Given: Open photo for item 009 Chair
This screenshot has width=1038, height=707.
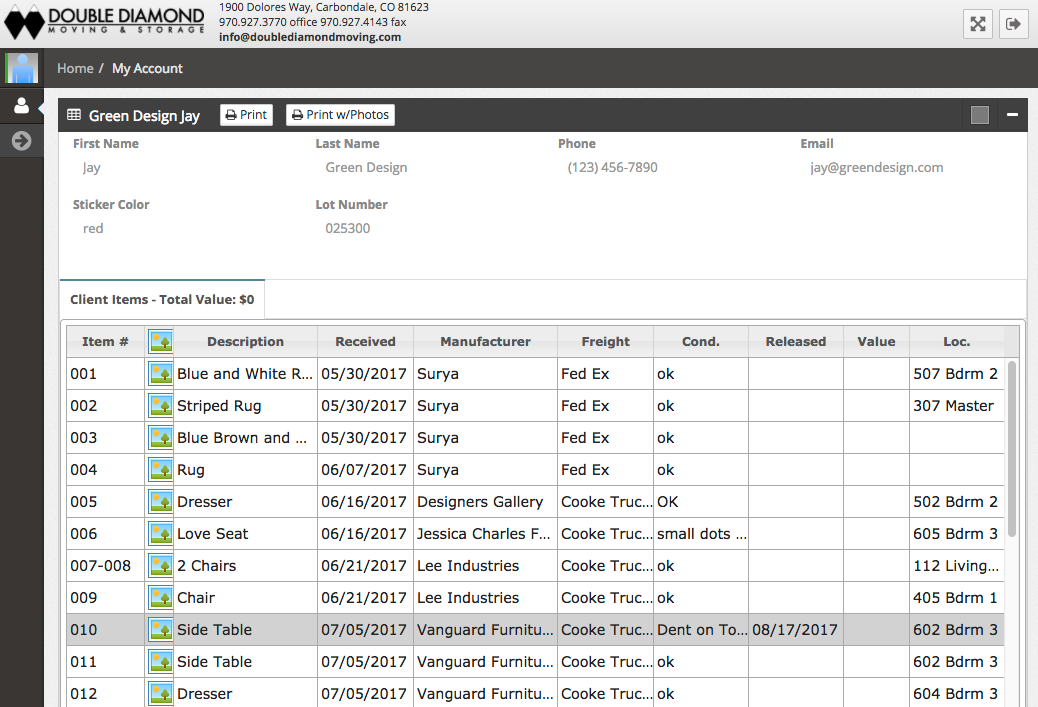Looking at the screenshot, I should [160, 598].
